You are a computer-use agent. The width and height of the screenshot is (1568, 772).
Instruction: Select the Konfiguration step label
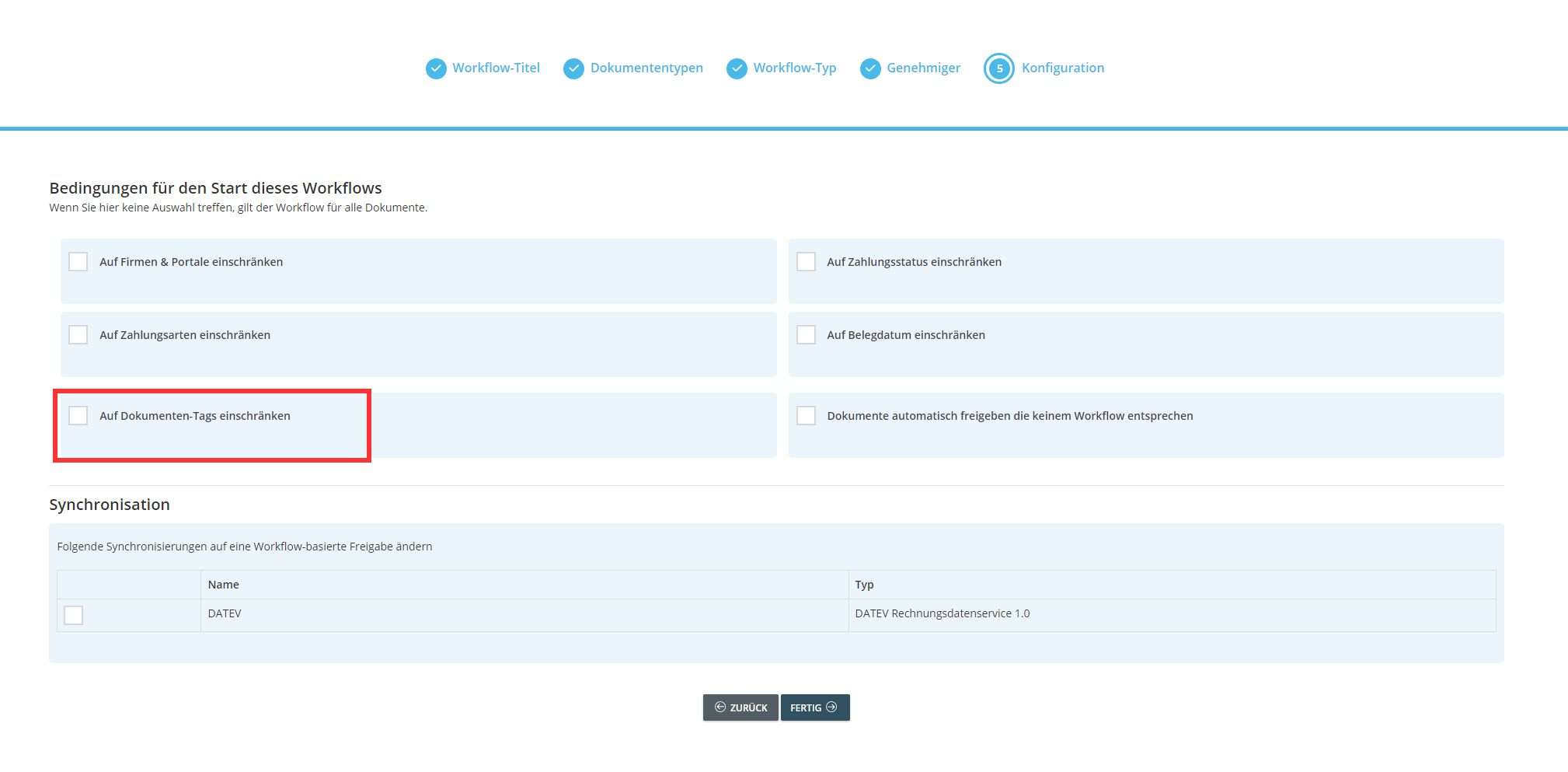coord(1062,68)
